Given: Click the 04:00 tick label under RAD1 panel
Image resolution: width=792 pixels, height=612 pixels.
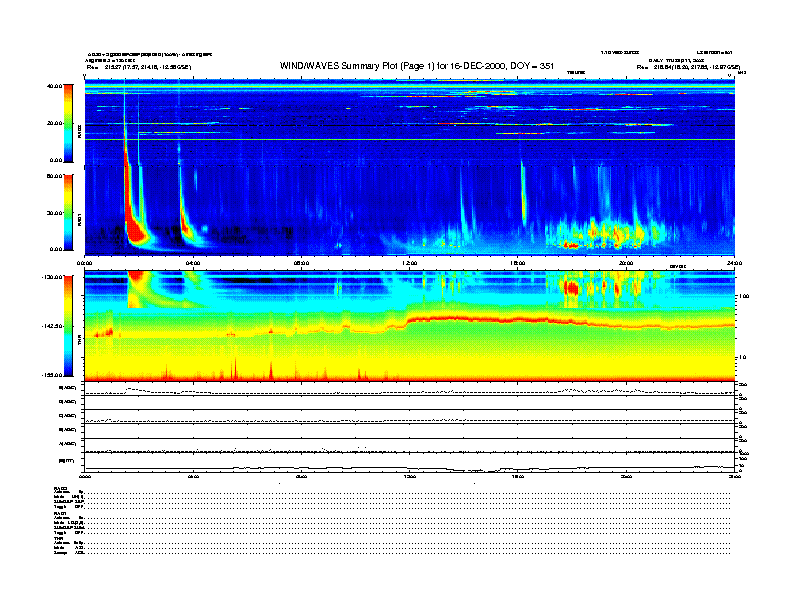Looking at the screenshot, I should pyautogui.click(x=193, y=263).
